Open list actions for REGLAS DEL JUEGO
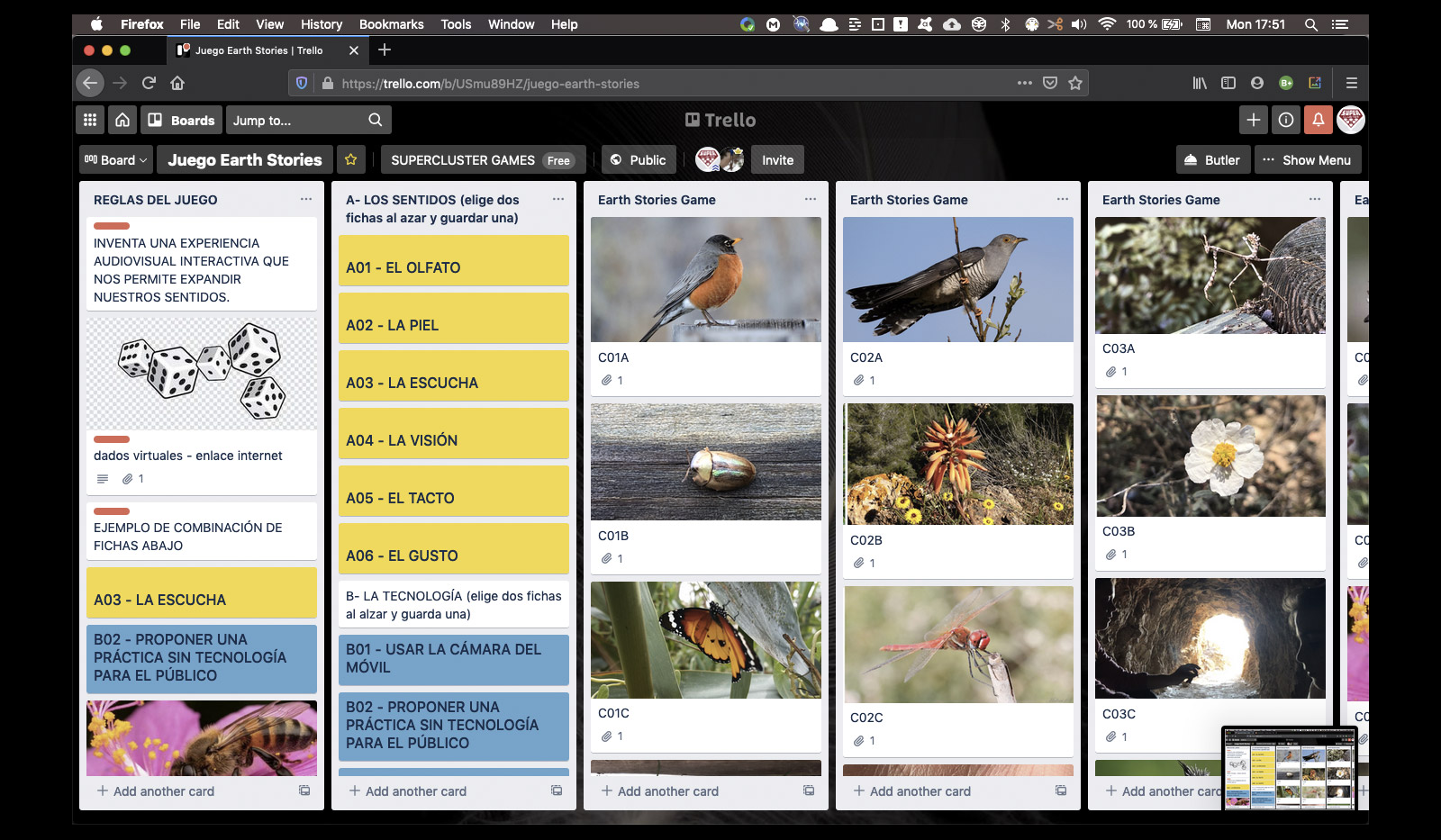This screenshot has height=840, width=1441. coord(306,199)
